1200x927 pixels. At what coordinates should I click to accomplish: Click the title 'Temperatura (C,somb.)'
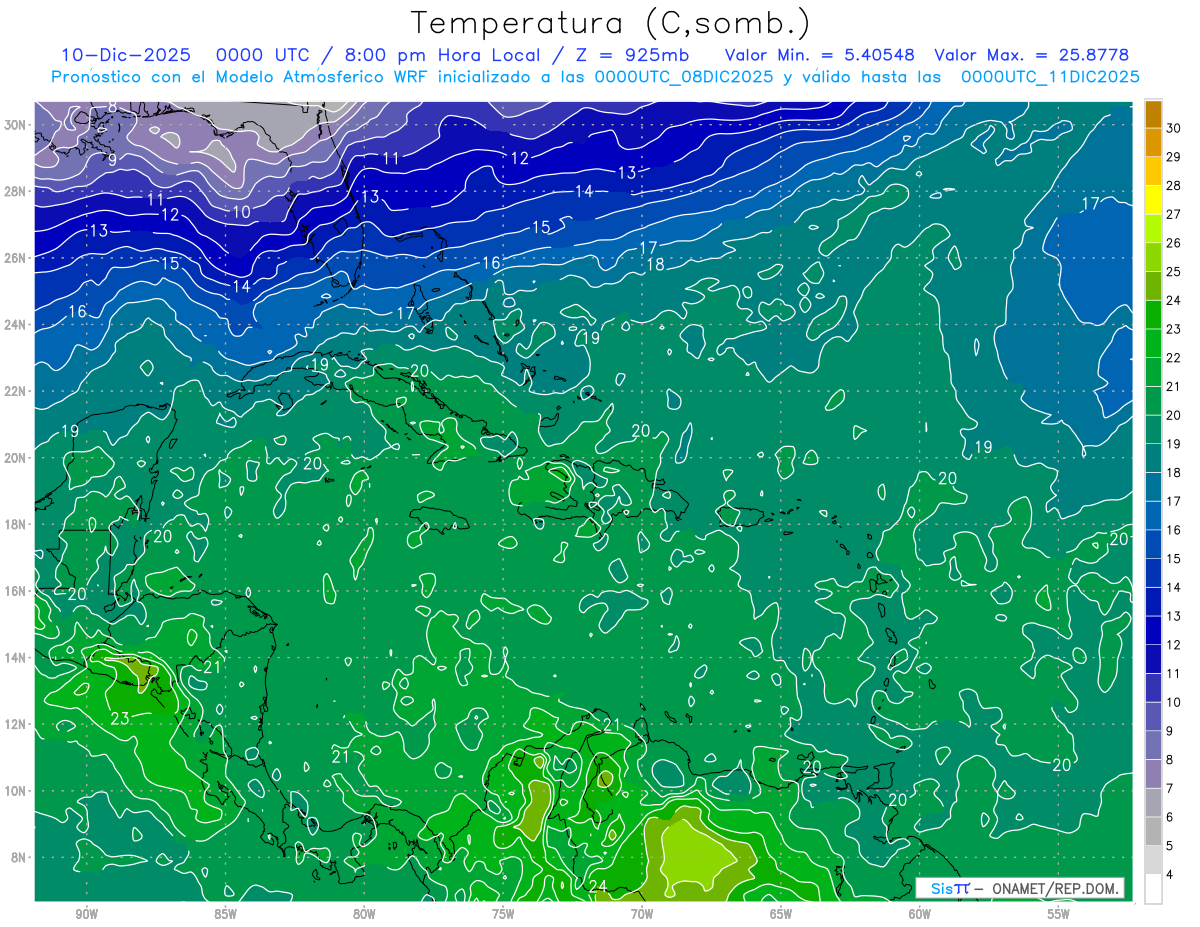pos(611,23)
